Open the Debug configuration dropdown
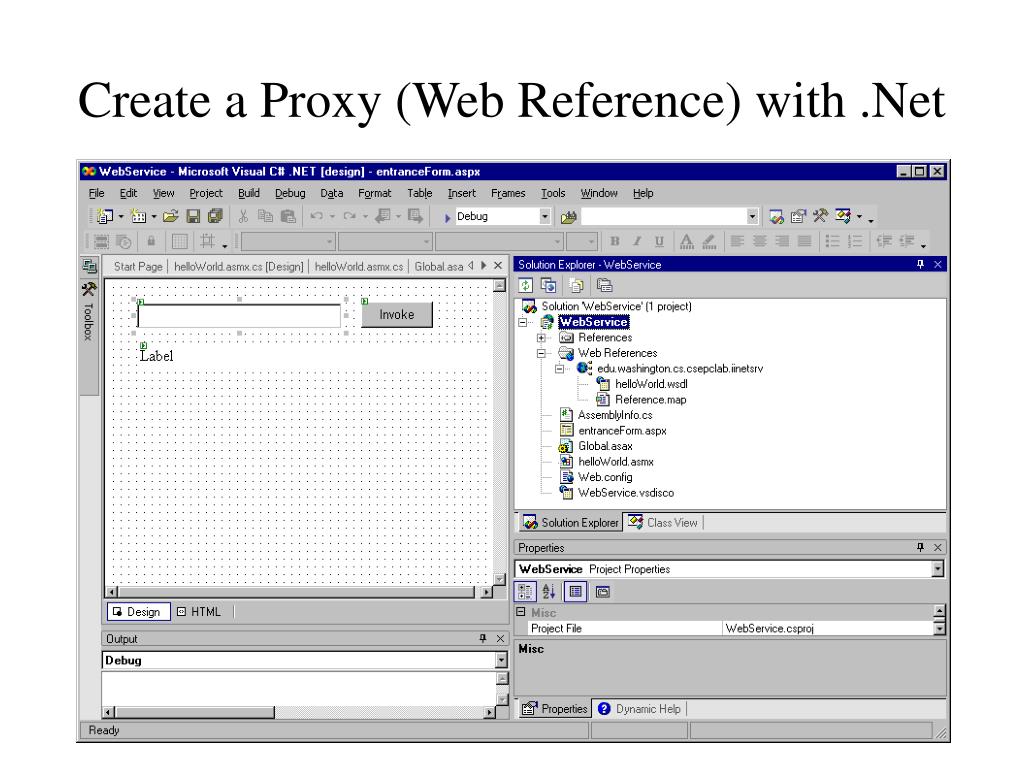This screenshot has width=1024, height=768. (x=545, y=216)
